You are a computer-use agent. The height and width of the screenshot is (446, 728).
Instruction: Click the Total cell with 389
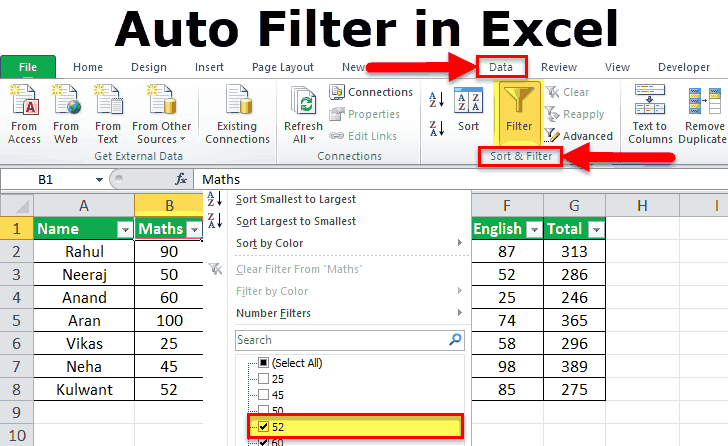574,367
